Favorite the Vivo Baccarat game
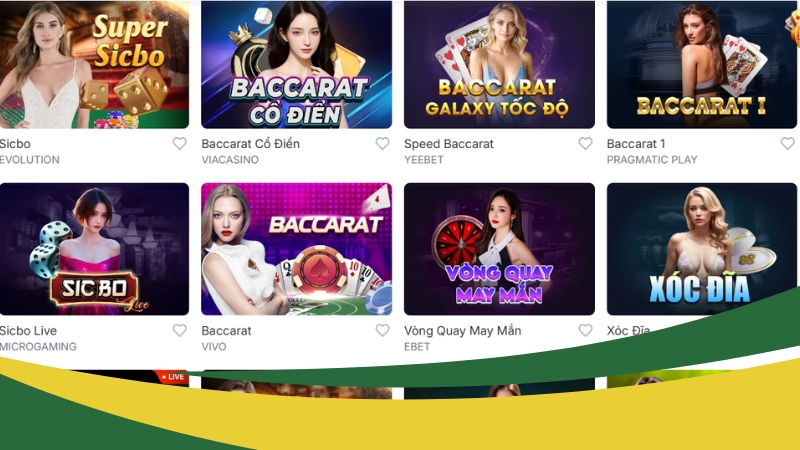Screen dimensions: 800x450 [x=382, y=331]
